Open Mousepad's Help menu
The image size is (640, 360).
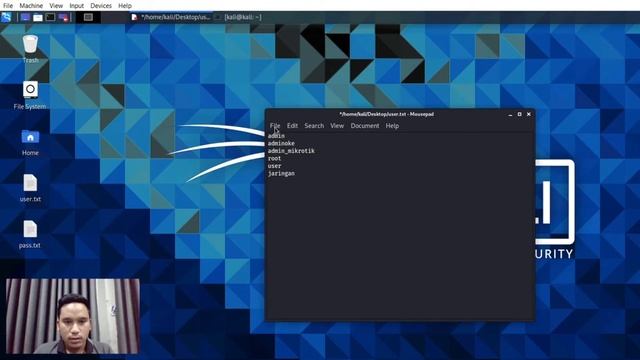tap(392, 126)
